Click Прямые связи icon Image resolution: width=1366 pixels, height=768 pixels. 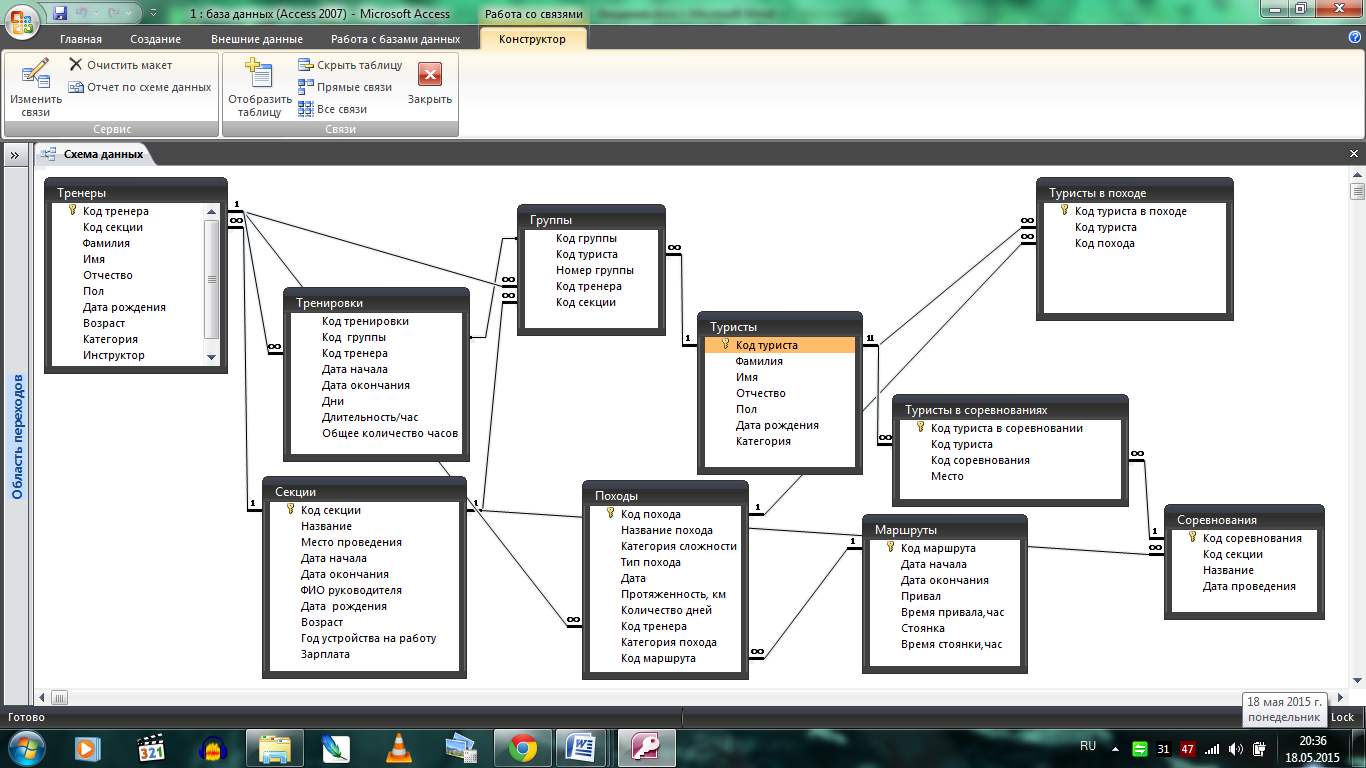pyautogui.click(x=306, y=87)
